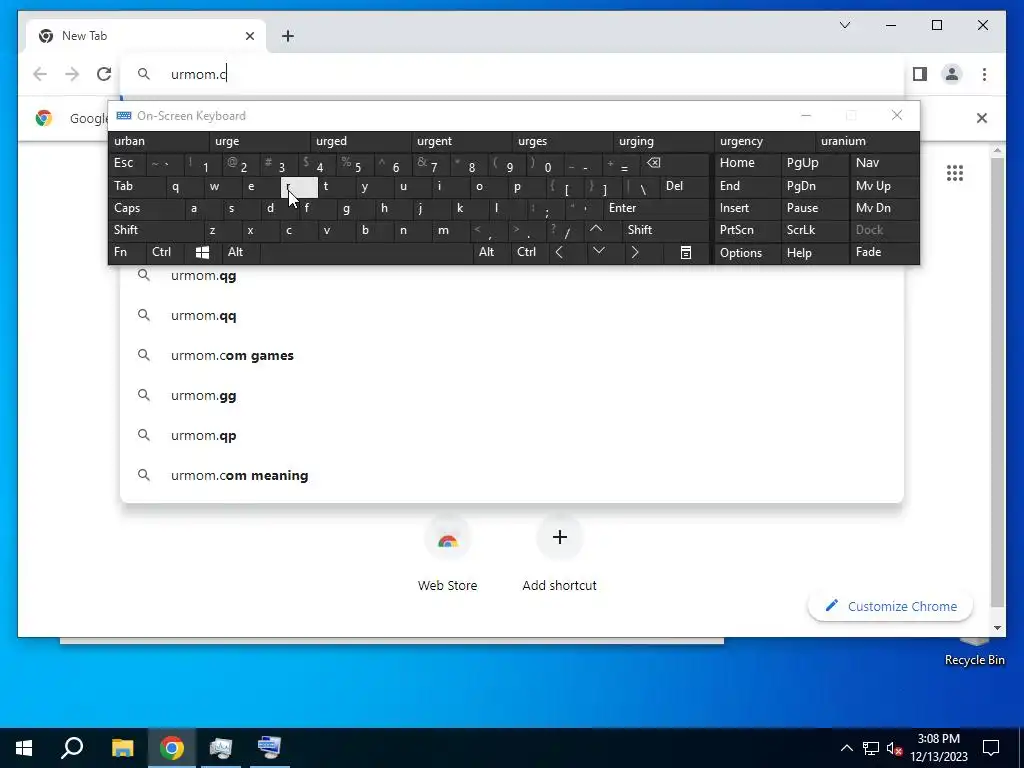Tap the Mv Up key on On-Screen Keyboard
1024x768 pixels.
pyautogui.click(x=884, y=186)
